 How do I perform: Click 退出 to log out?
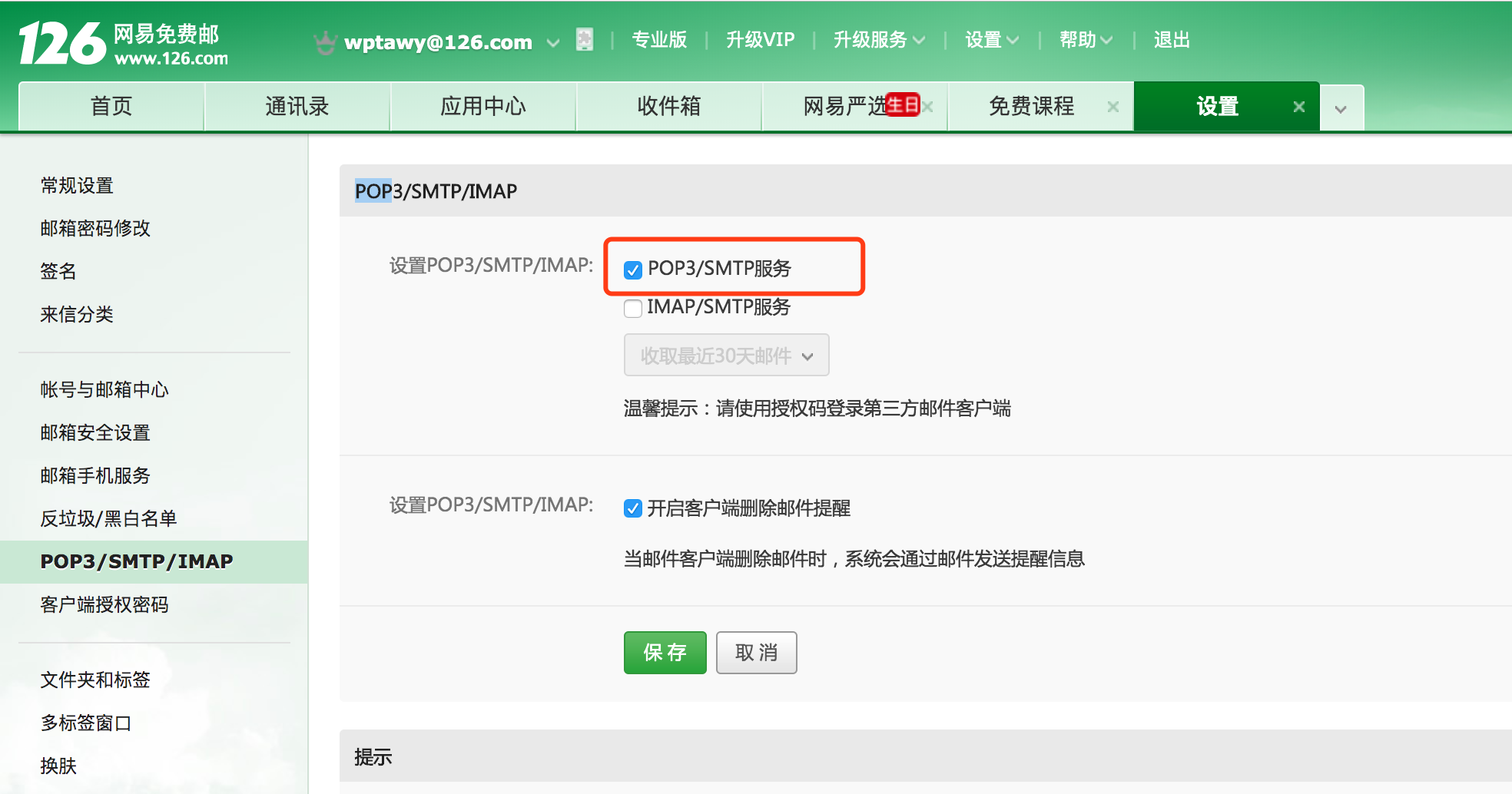(x=1171, y=40)
